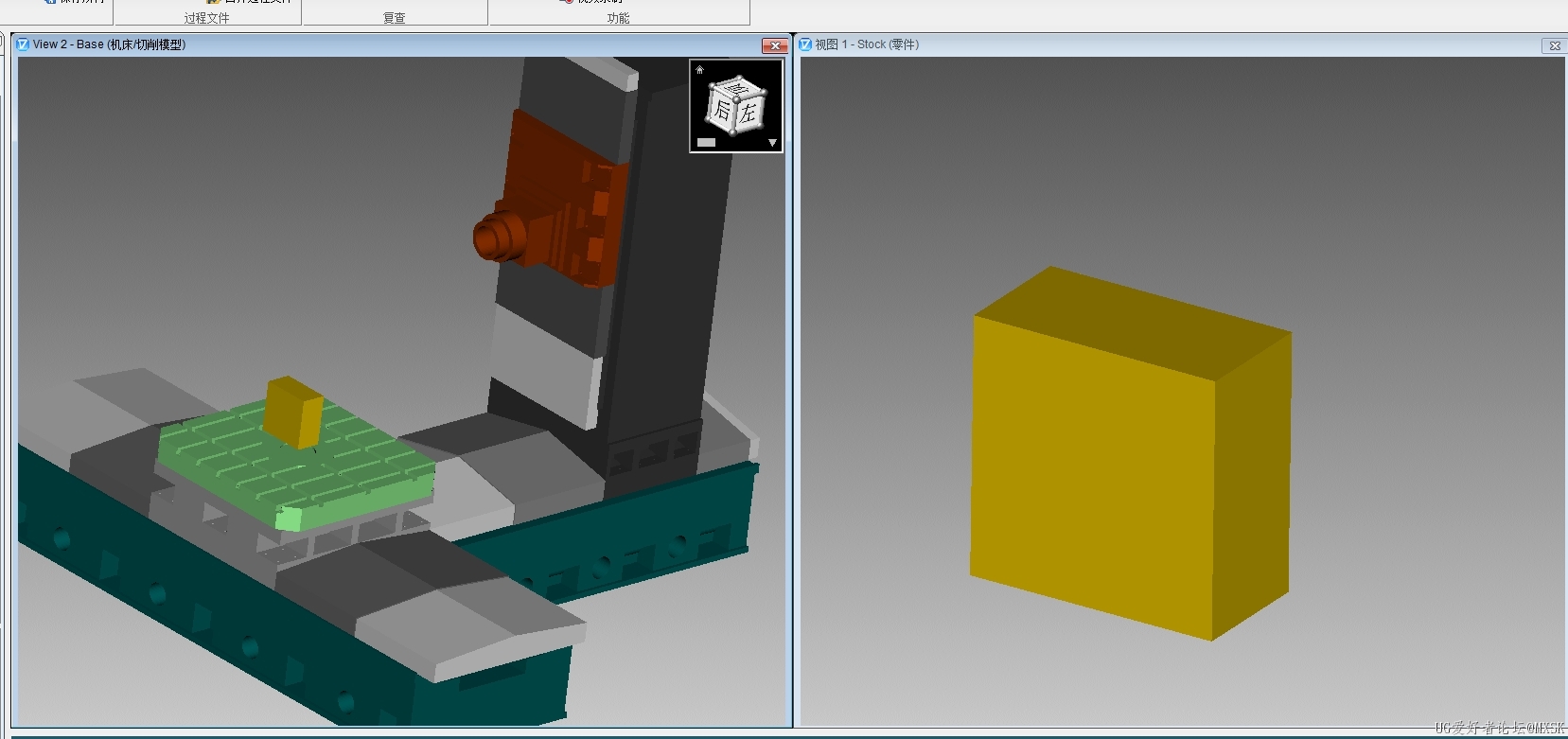
Task: Click the View 2 - Base title bar text
Action: coord(109,44)
